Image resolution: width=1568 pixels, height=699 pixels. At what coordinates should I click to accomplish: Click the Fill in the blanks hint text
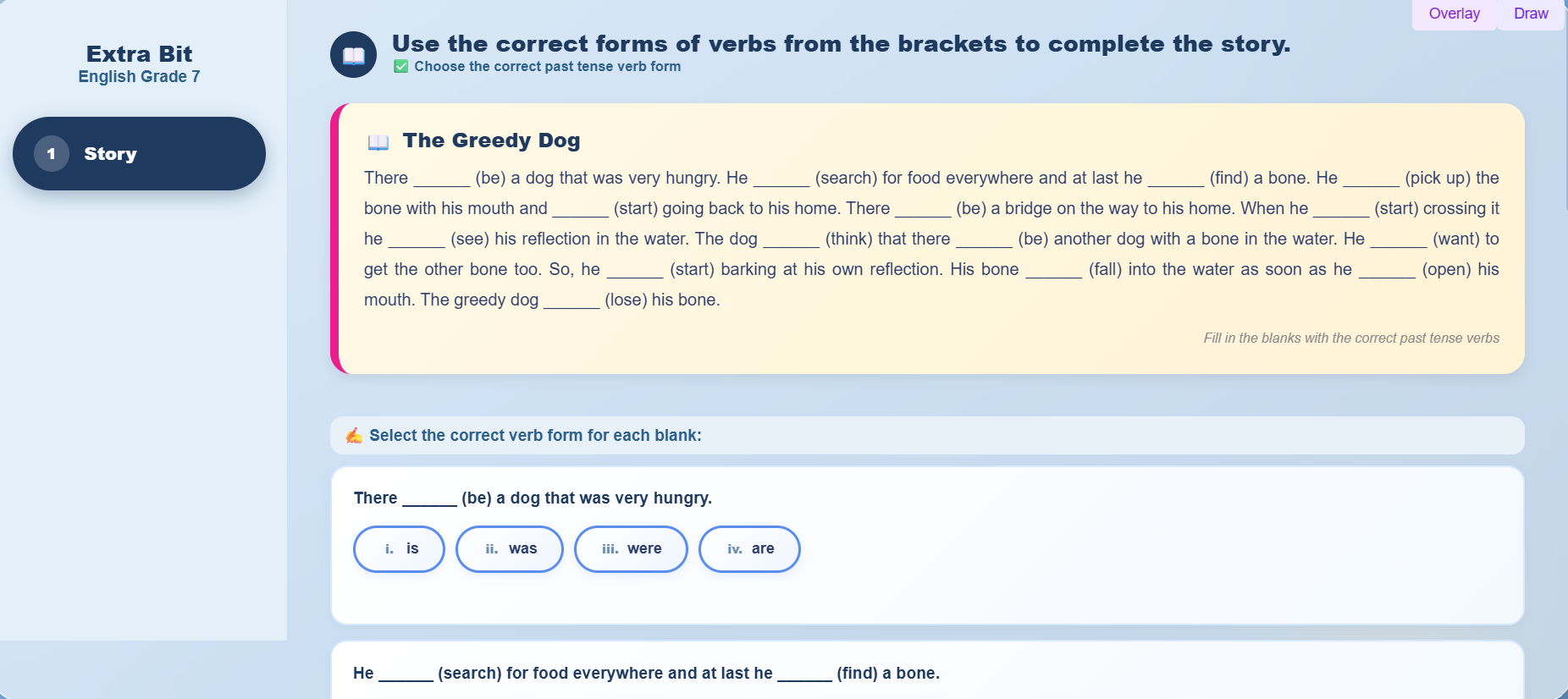click(x=1351, y=338)
